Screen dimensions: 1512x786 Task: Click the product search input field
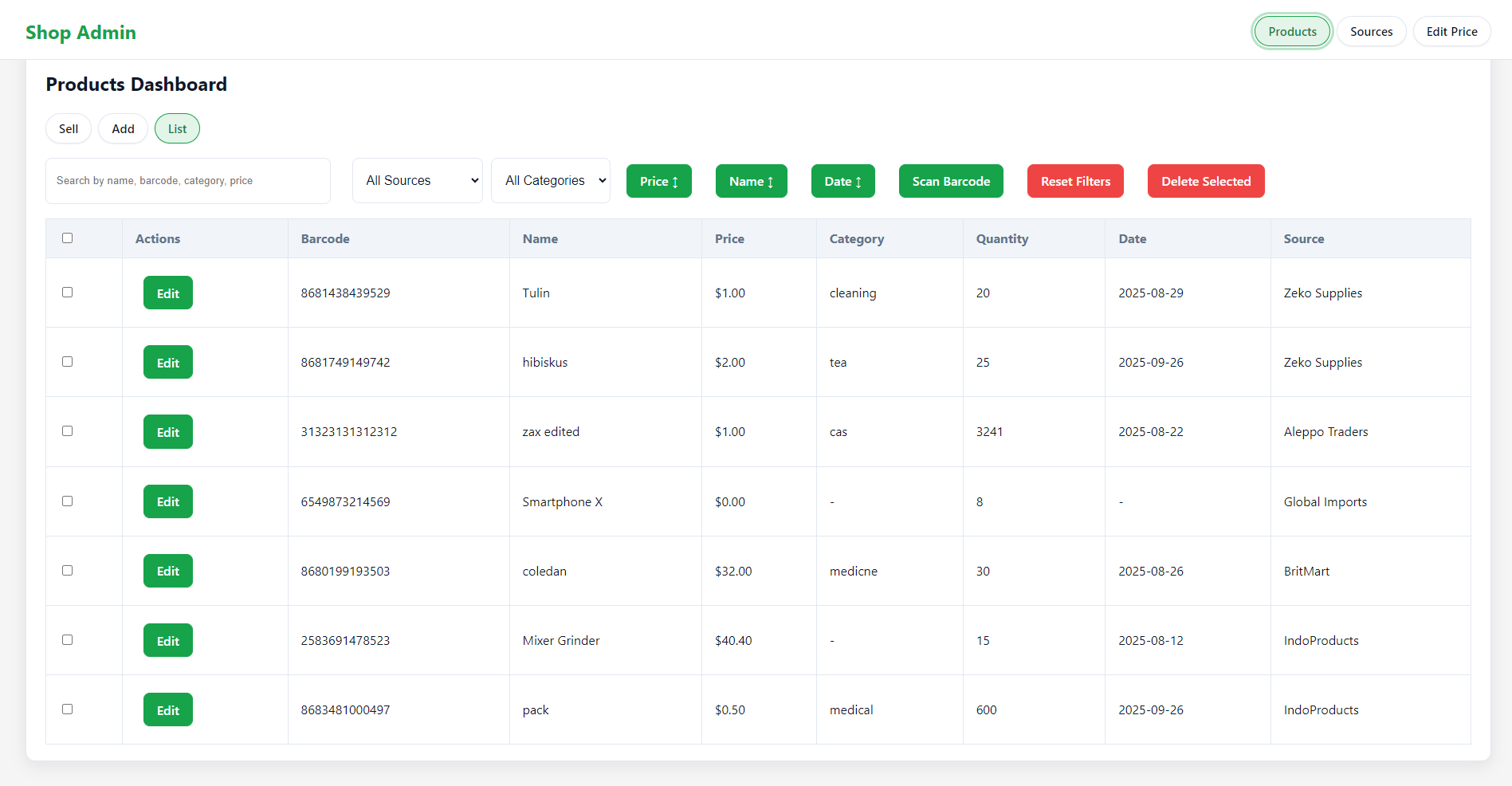tap(187, 181)
